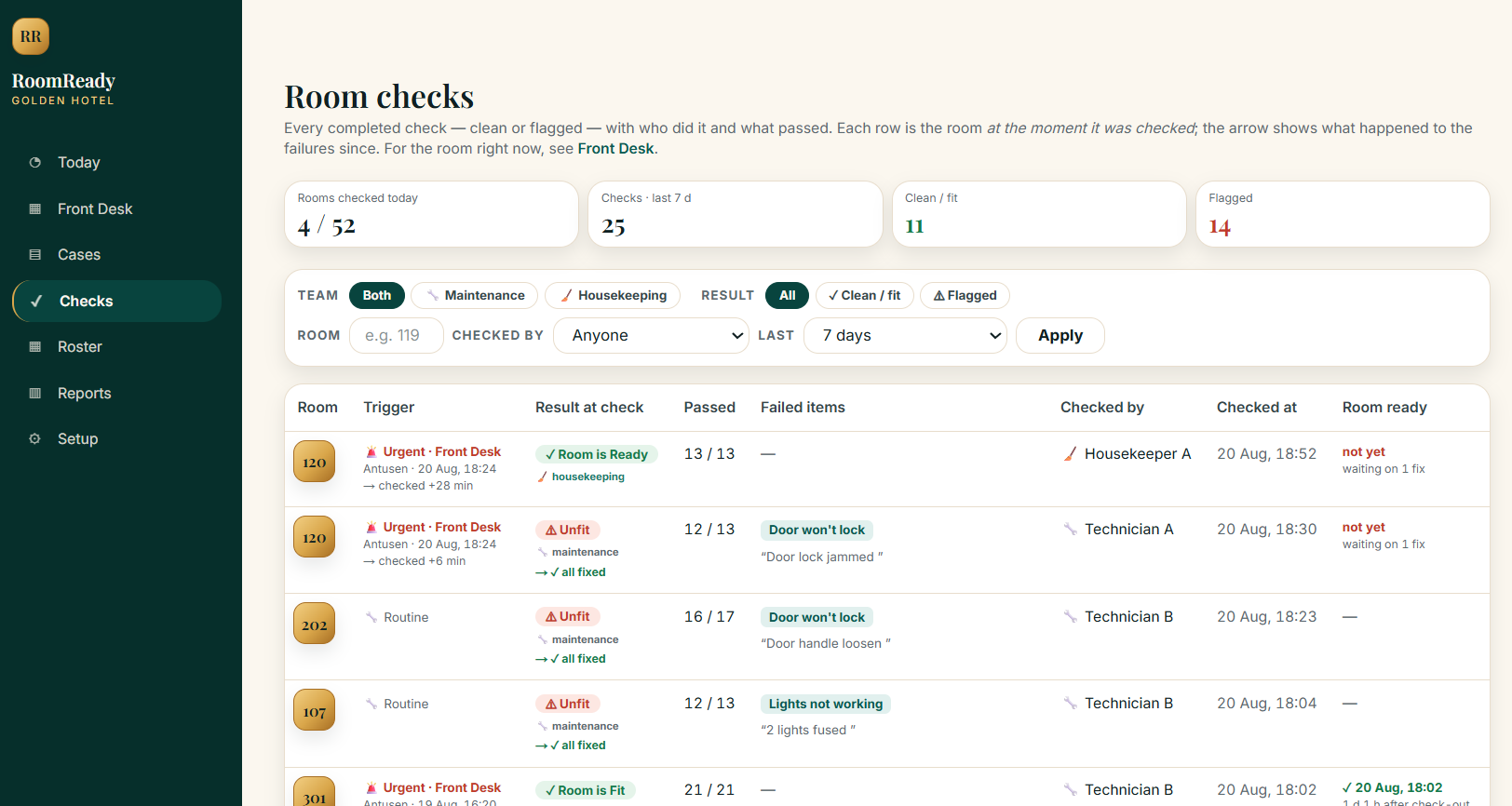Click the Reports icon in sidebar
This screenshot has height=806, width=1512.
35,393
